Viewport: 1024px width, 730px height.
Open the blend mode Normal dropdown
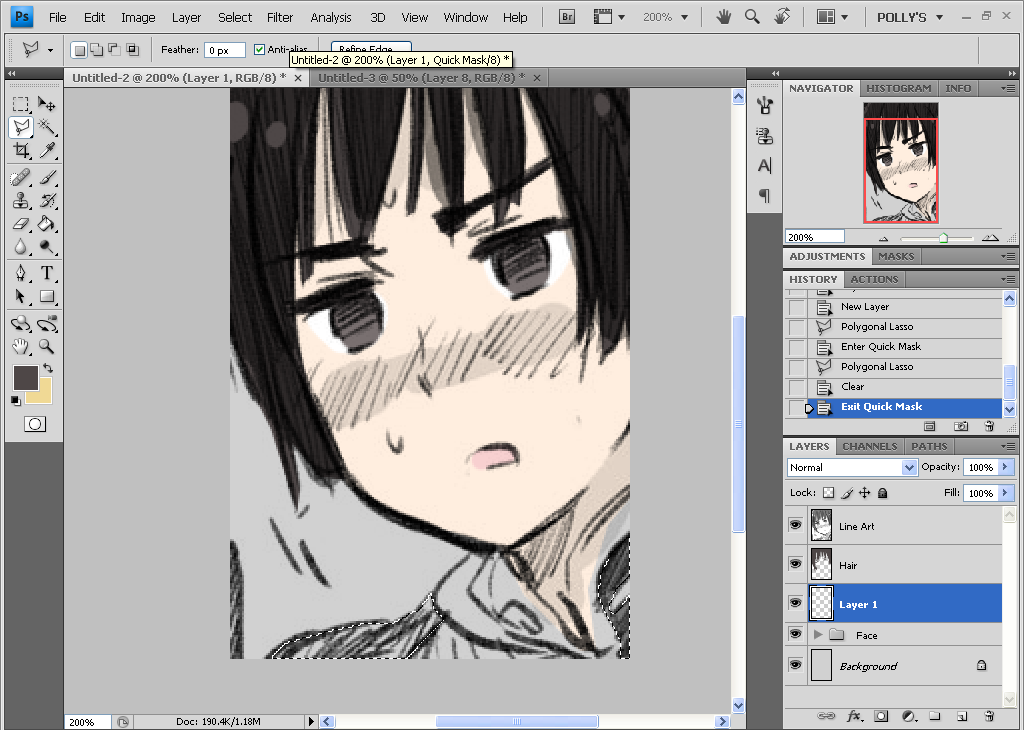(x=909, y=468)
